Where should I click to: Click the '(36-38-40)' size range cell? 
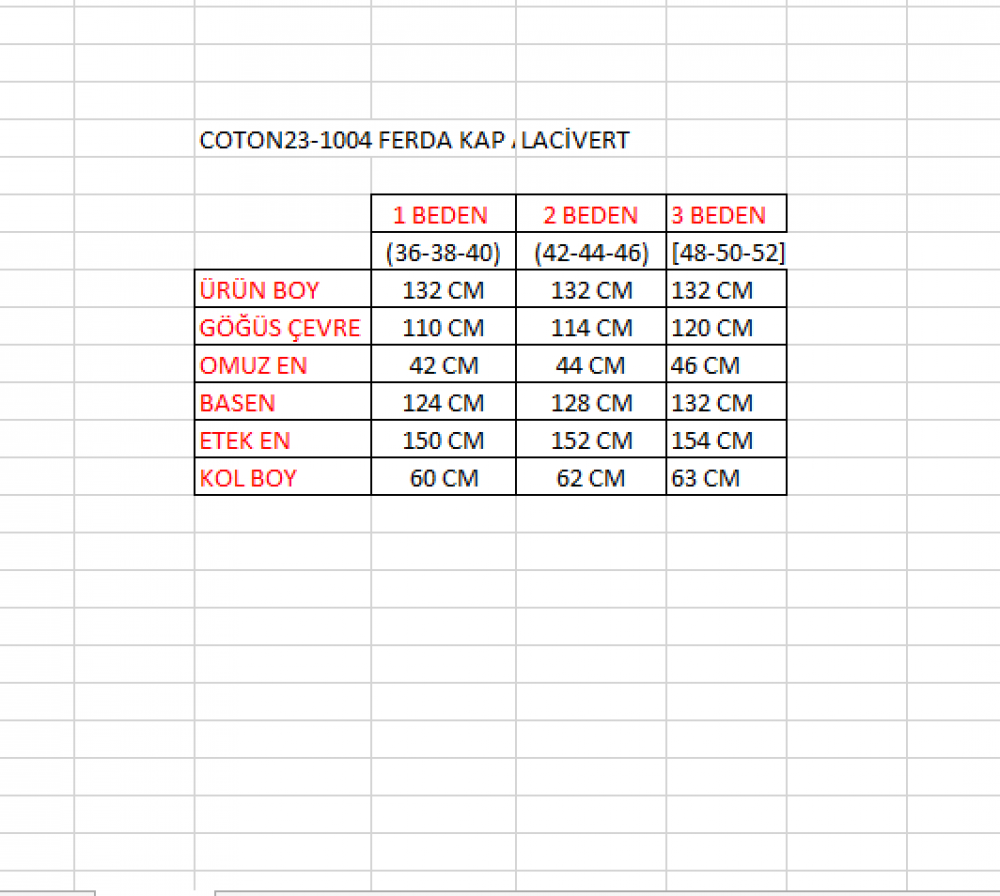[x=443, y=252]
